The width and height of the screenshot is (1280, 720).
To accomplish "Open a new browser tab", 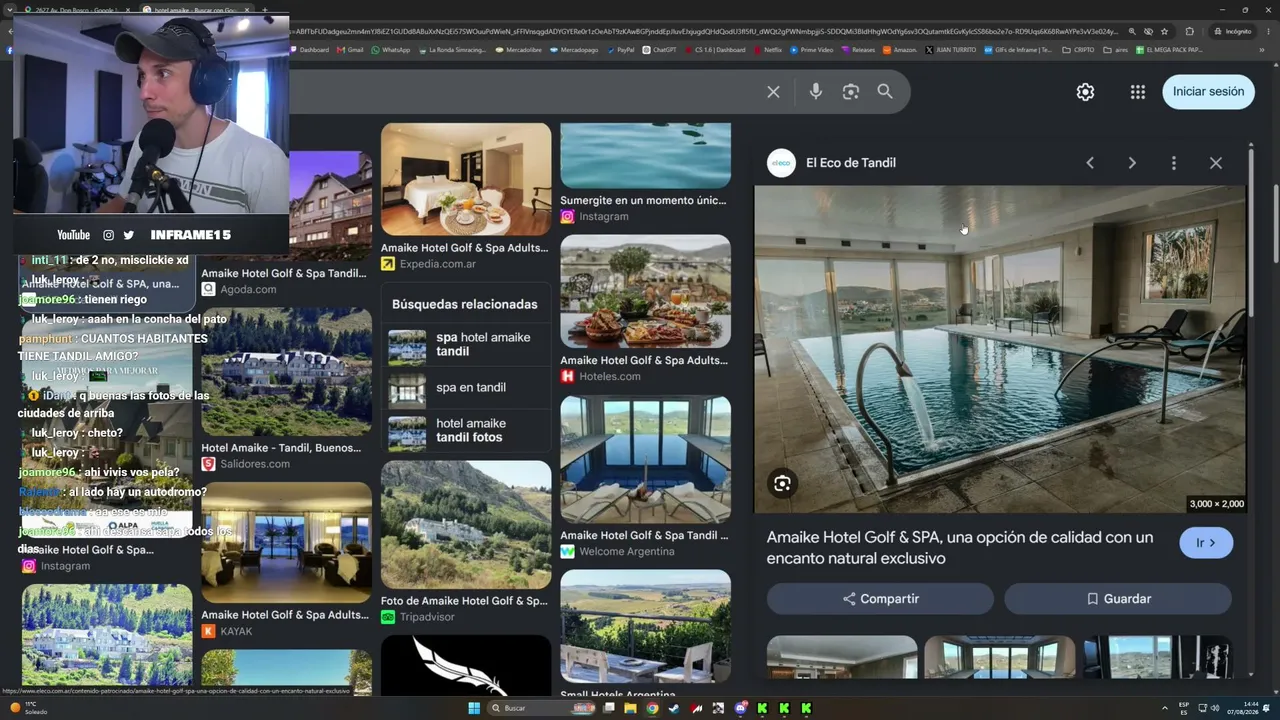I will click(x=264, y=10).
